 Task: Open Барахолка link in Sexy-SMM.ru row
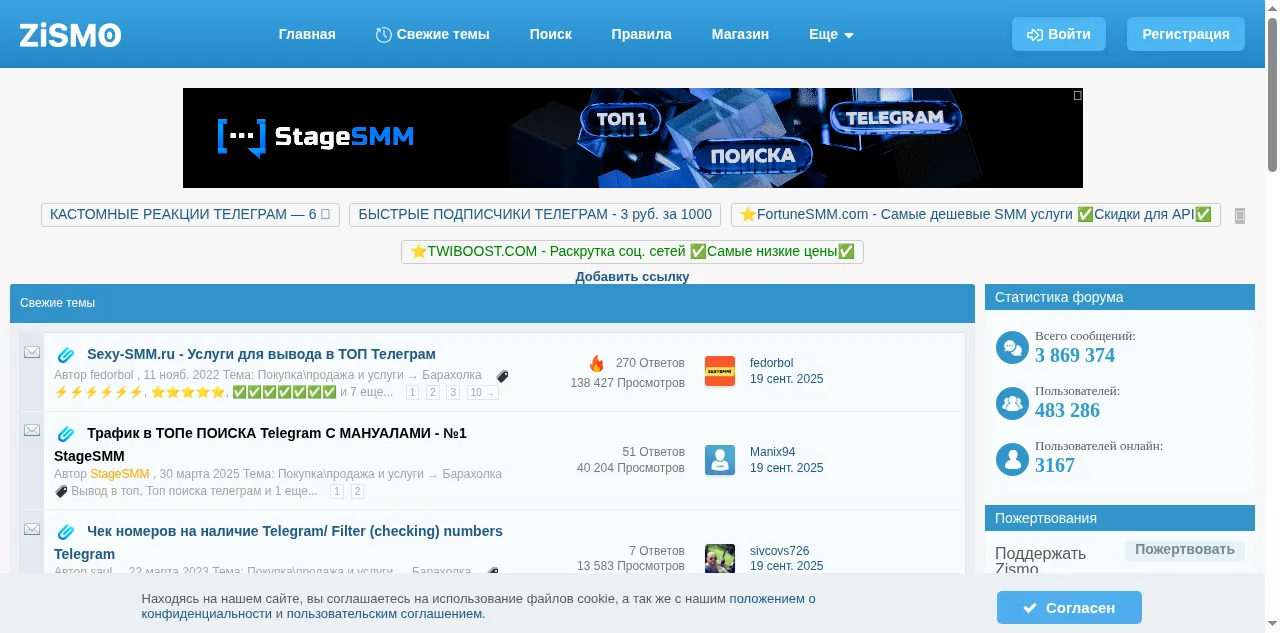pos(452,375)
